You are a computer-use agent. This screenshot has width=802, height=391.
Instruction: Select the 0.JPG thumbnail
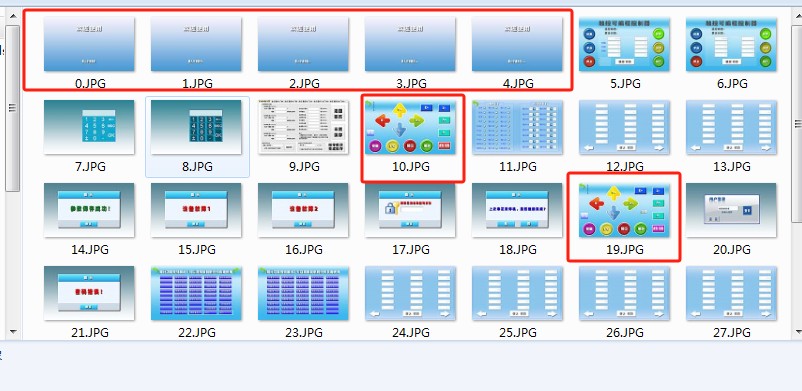pyautogui.click(x=90, y=44)
